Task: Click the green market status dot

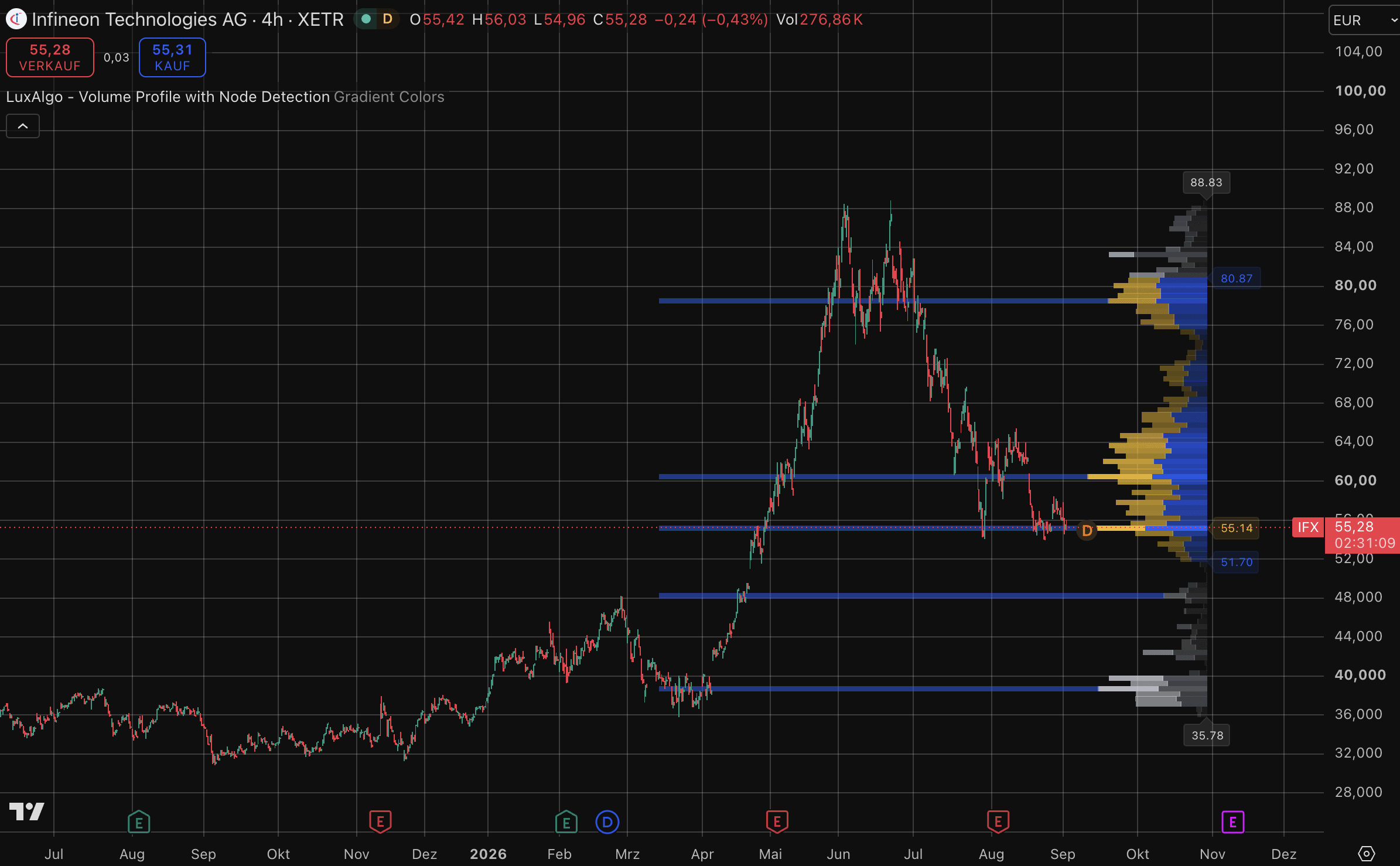Action: click(x=366, y=19)
